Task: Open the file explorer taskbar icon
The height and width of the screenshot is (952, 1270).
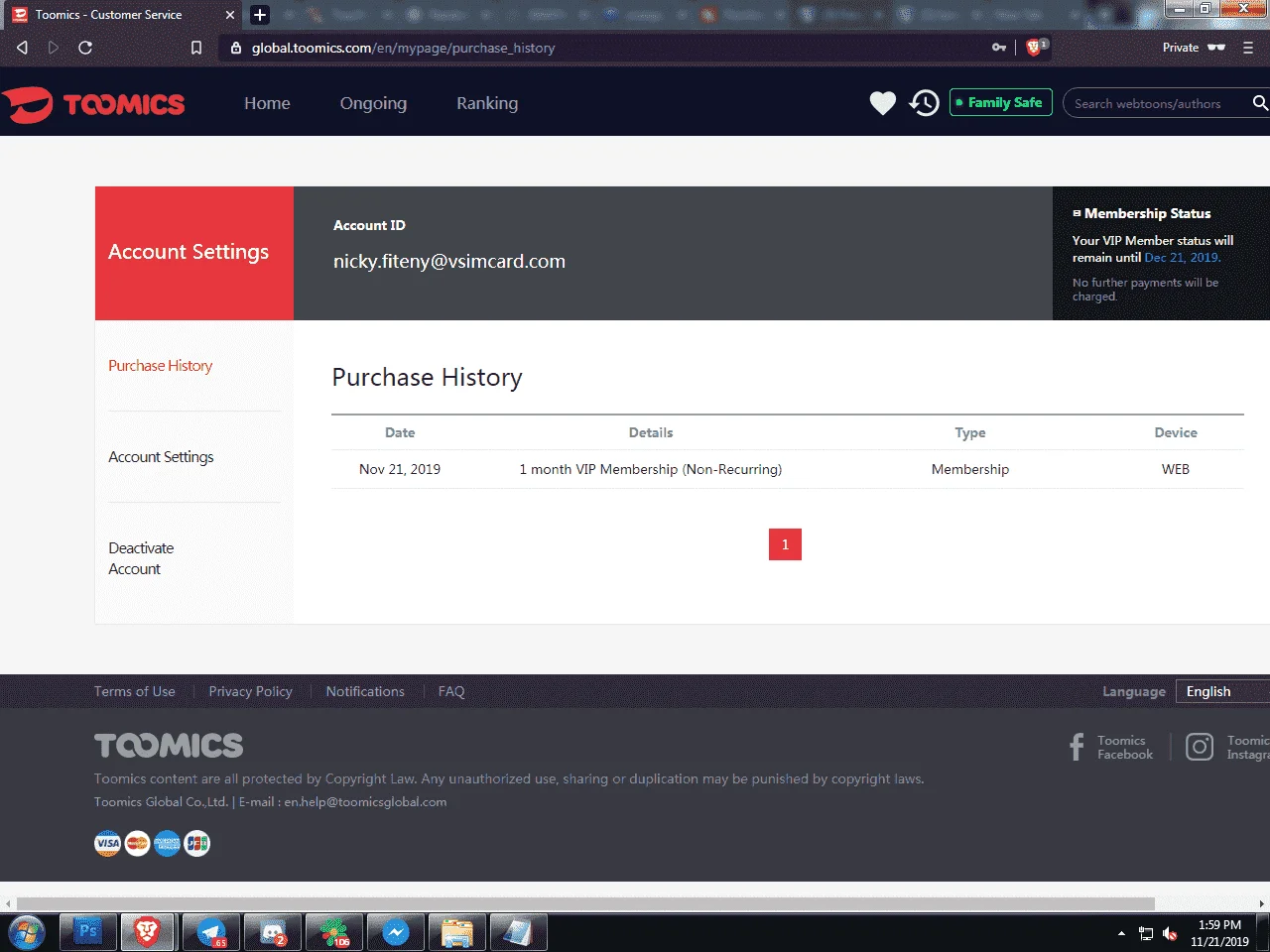Action: pyautogui.click(x=457, y=932)
